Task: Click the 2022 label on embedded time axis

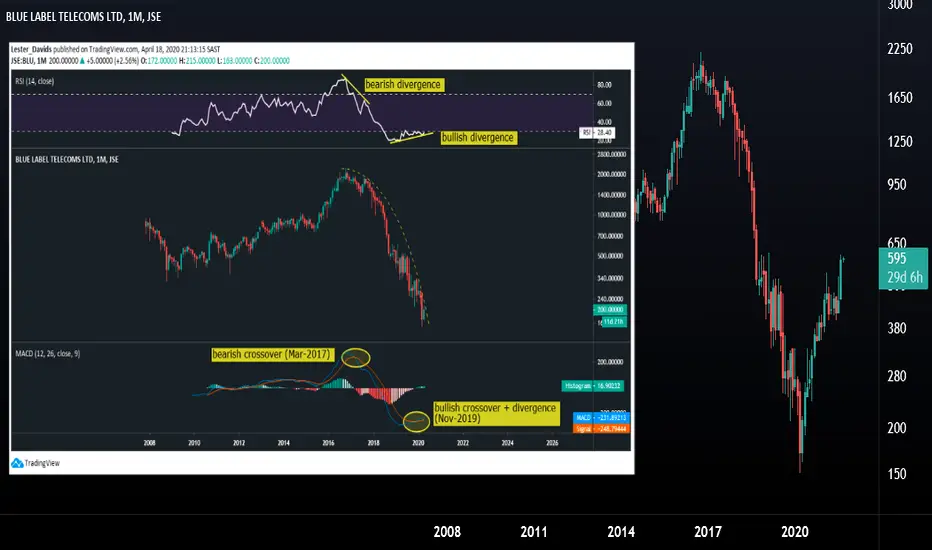Action: click(x=462, y=443)
